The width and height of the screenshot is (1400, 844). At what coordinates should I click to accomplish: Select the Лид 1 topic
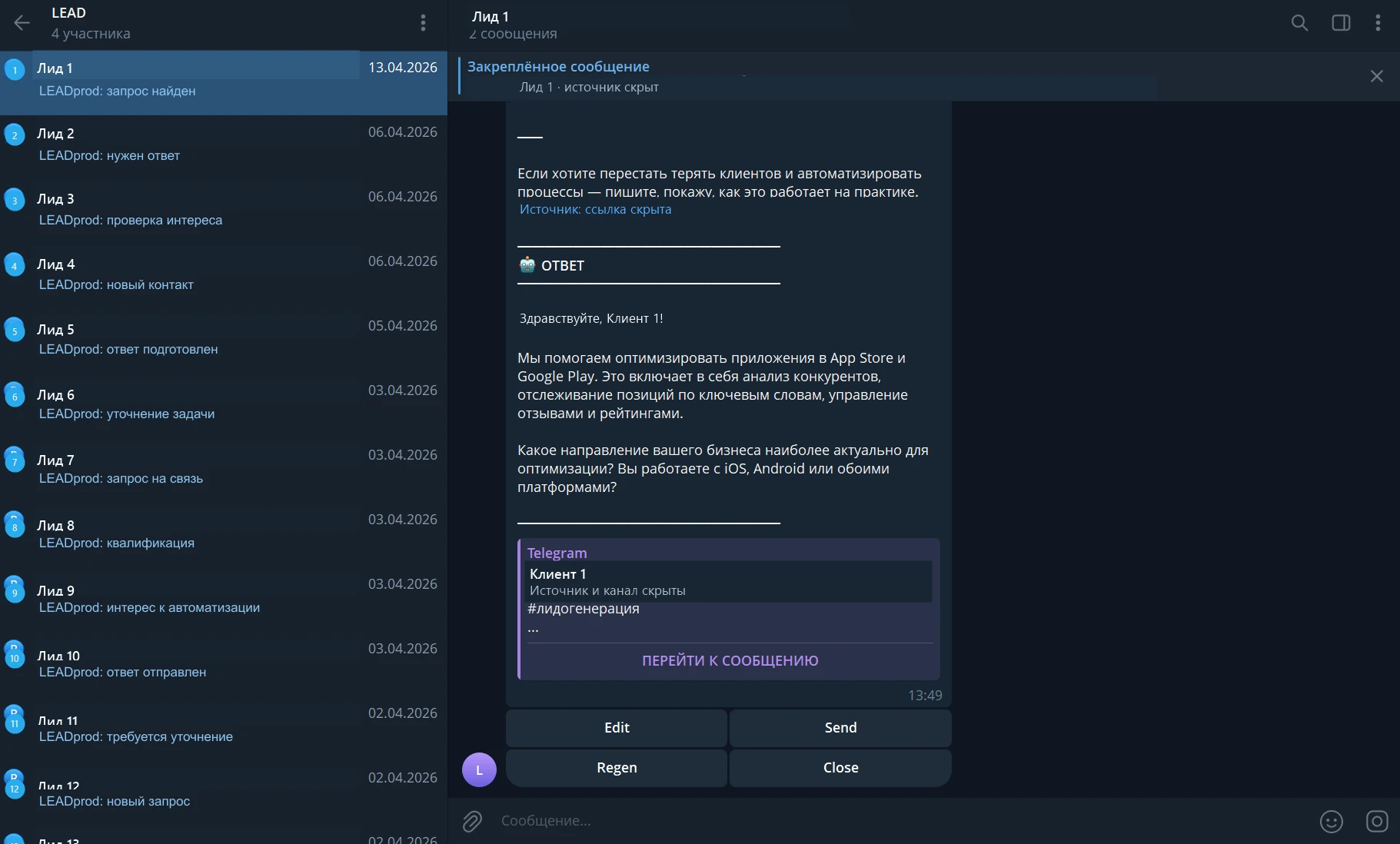[223, 83]
